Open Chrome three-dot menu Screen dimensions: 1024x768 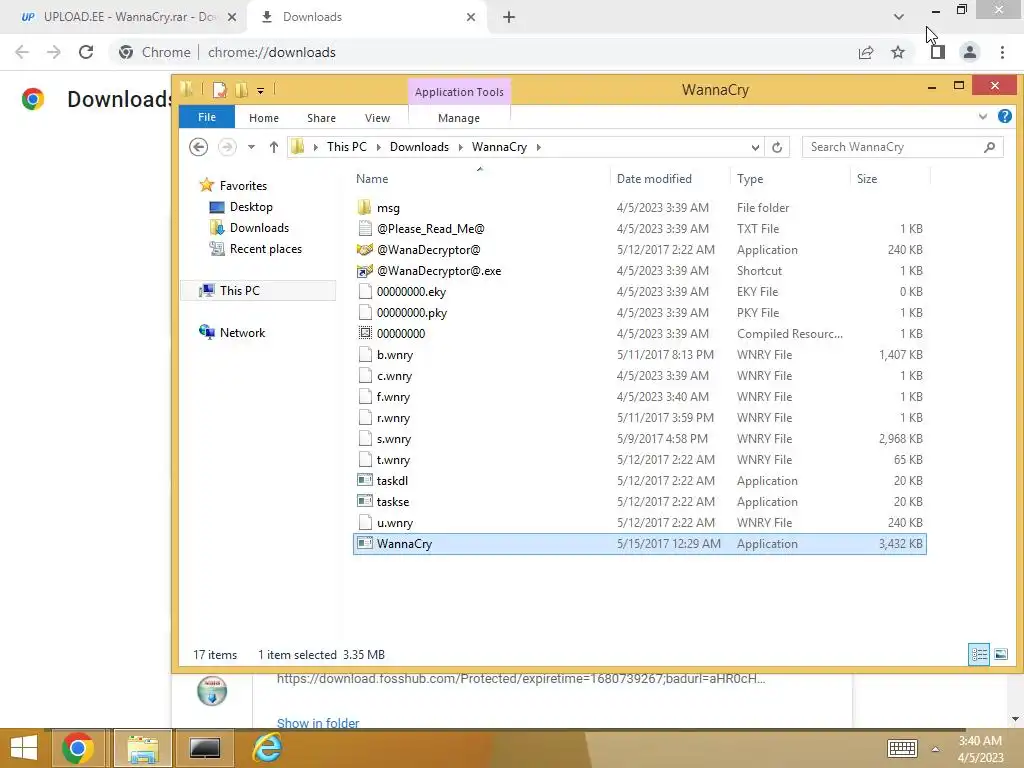click(x=1002, y=52)
